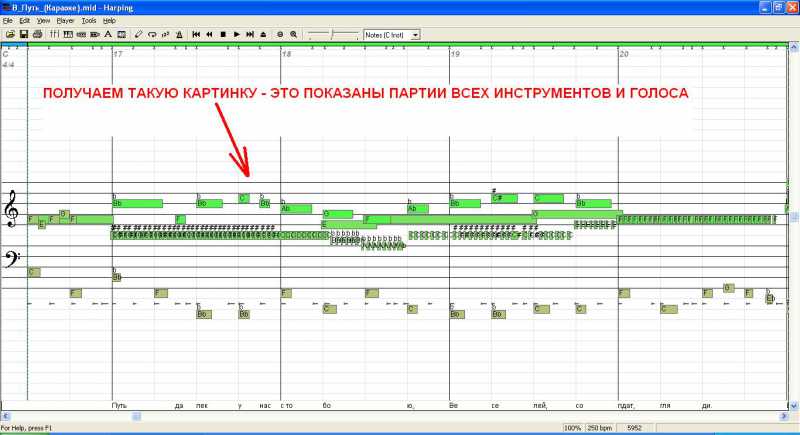Image resolution: width=800 pixels, height=435 pixels.
Task: Select the long Bb note starting measure 17
Action: tap(137, 203)
